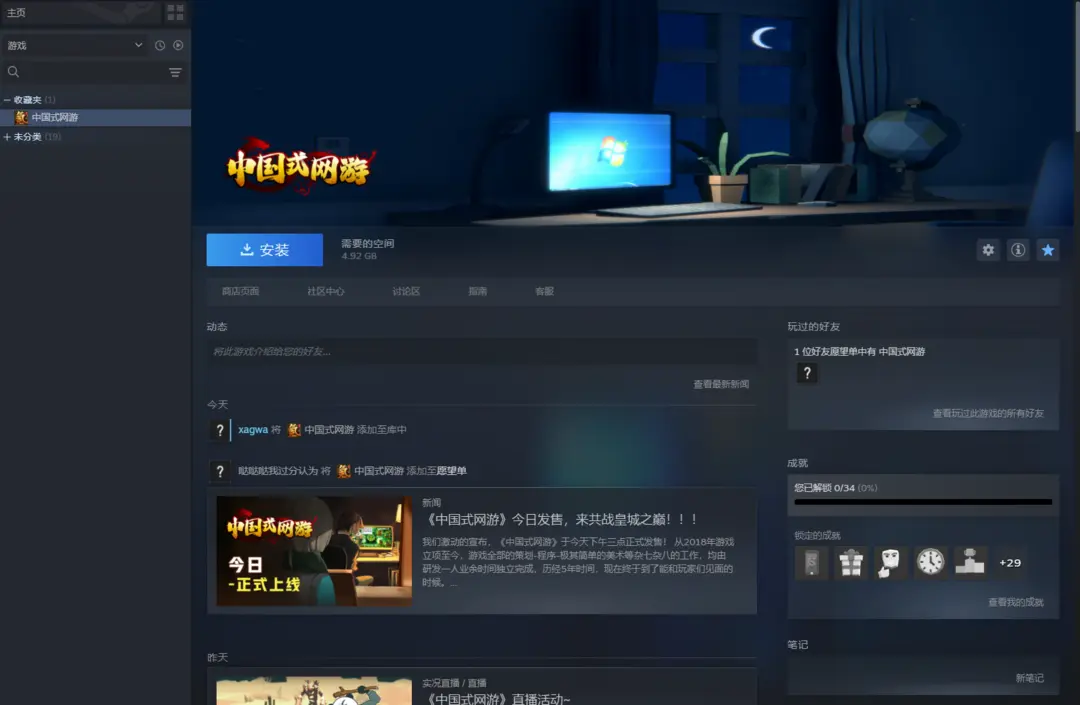Click 查看玩过此游戏的所有好友
The image size is (1080, 705).
tap(988, 414)
